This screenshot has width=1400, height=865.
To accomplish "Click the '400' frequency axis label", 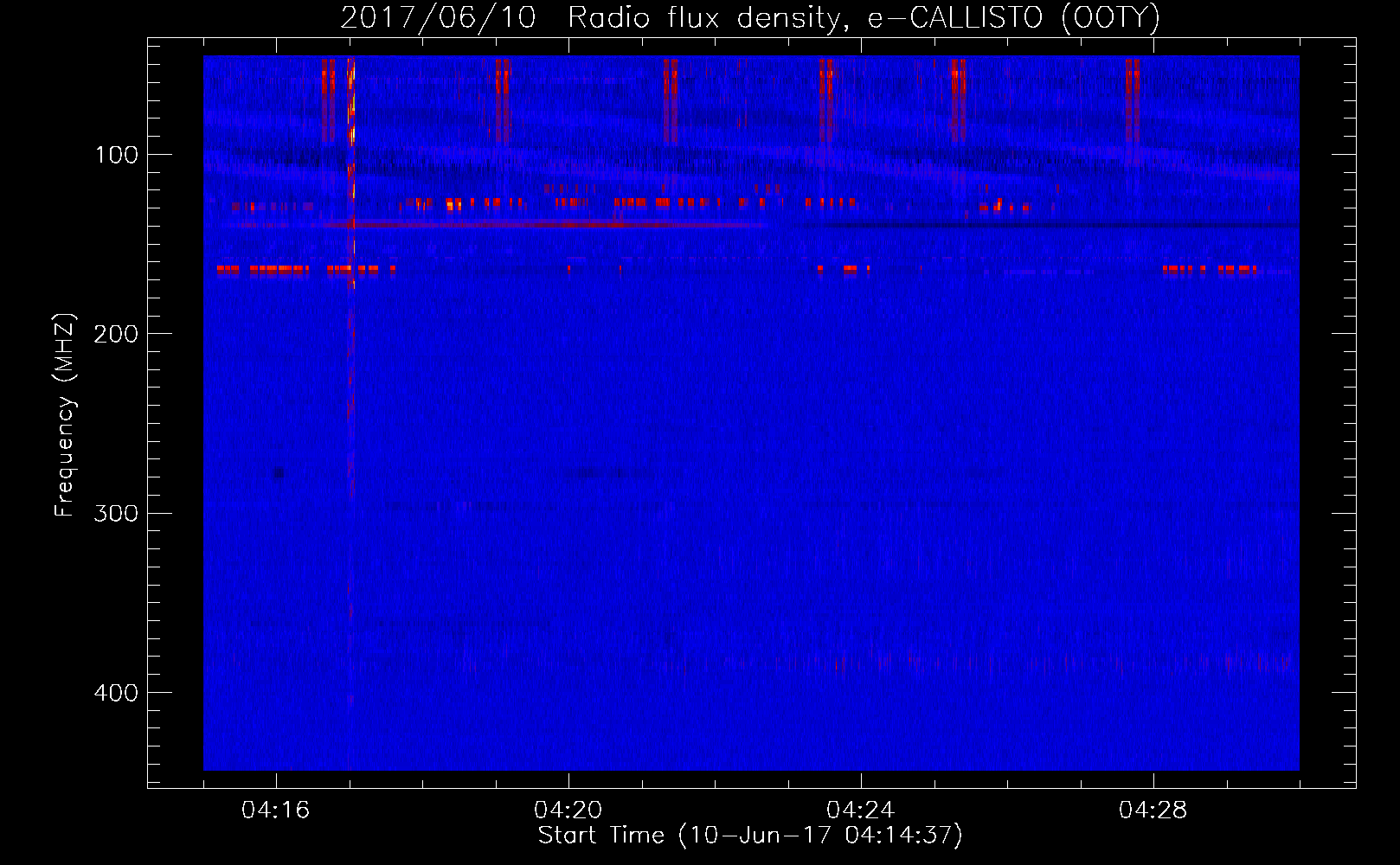I will click(116, 693).
